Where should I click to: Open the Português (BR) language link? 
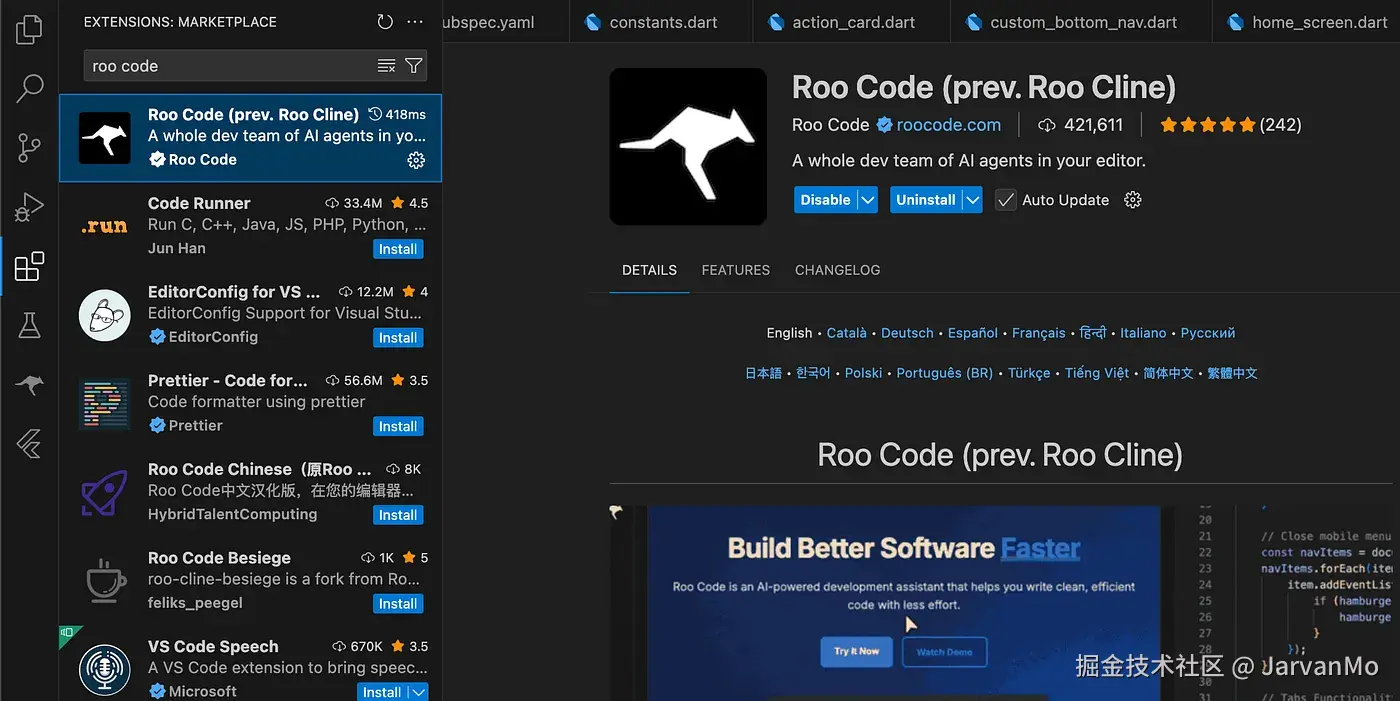945,373
